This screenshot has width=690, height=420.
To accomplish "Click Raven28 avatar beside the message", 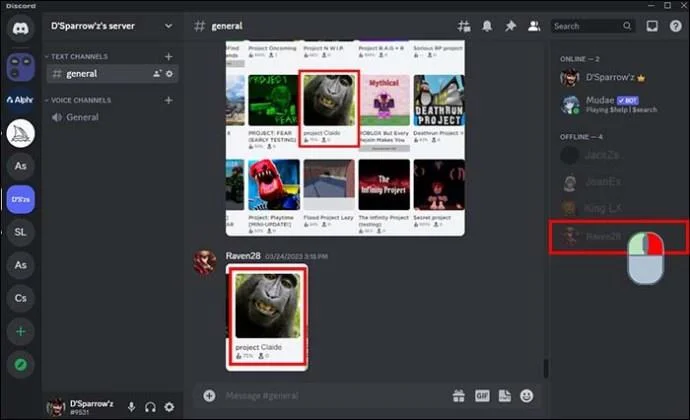I will [x=205, y=262].
